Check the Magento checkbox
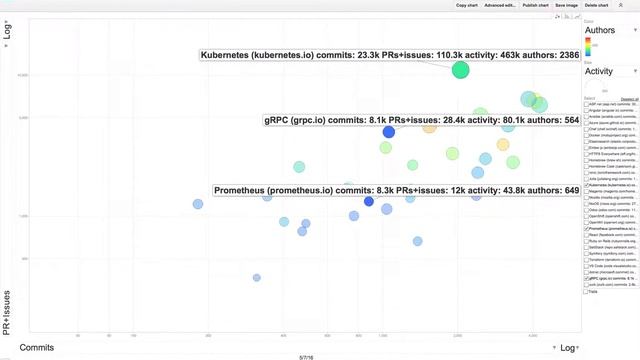The width and height of the screenshot is (640, 360). click(x=587, y=191)
